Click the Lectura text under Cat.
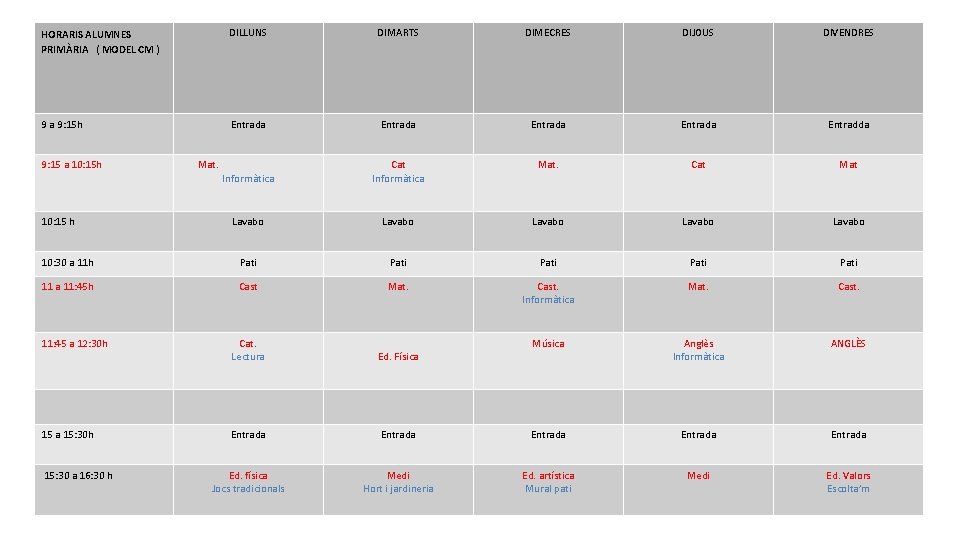The image size is (960, 540). coord(248,357)
